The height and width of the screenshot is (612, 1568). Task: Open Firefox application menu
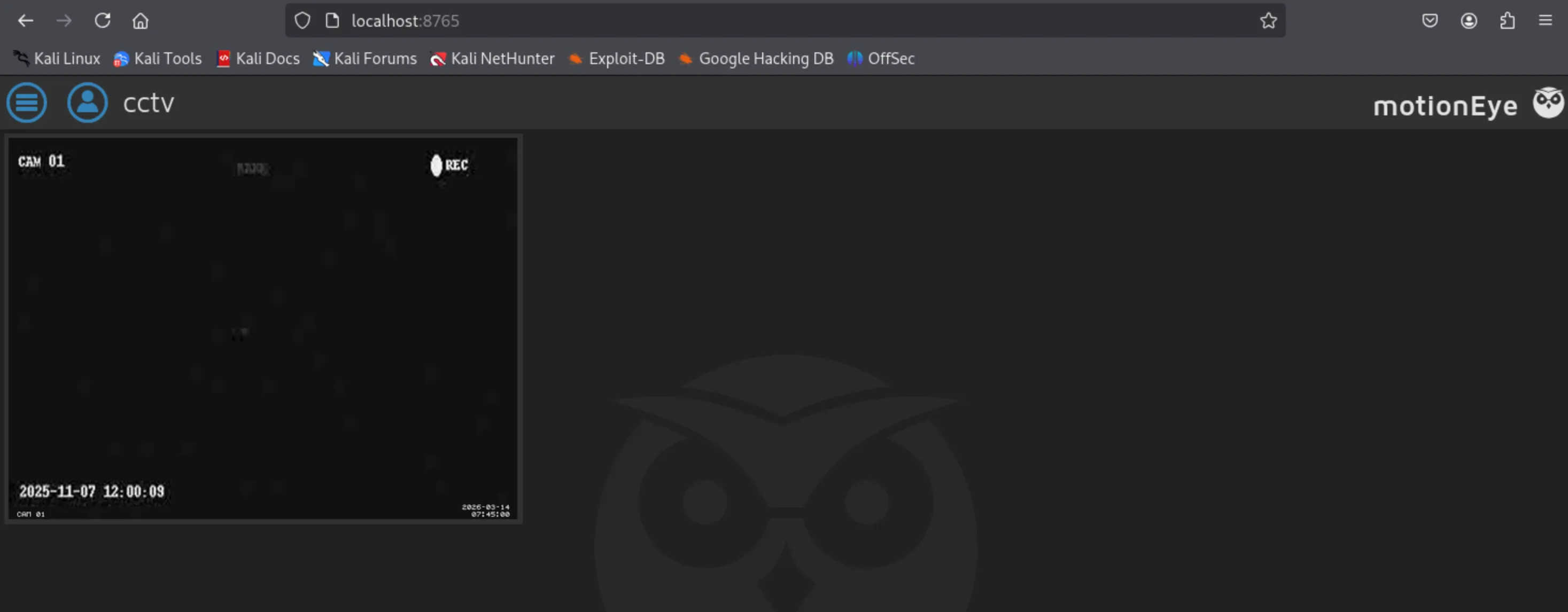click(x=1546, y=21)
